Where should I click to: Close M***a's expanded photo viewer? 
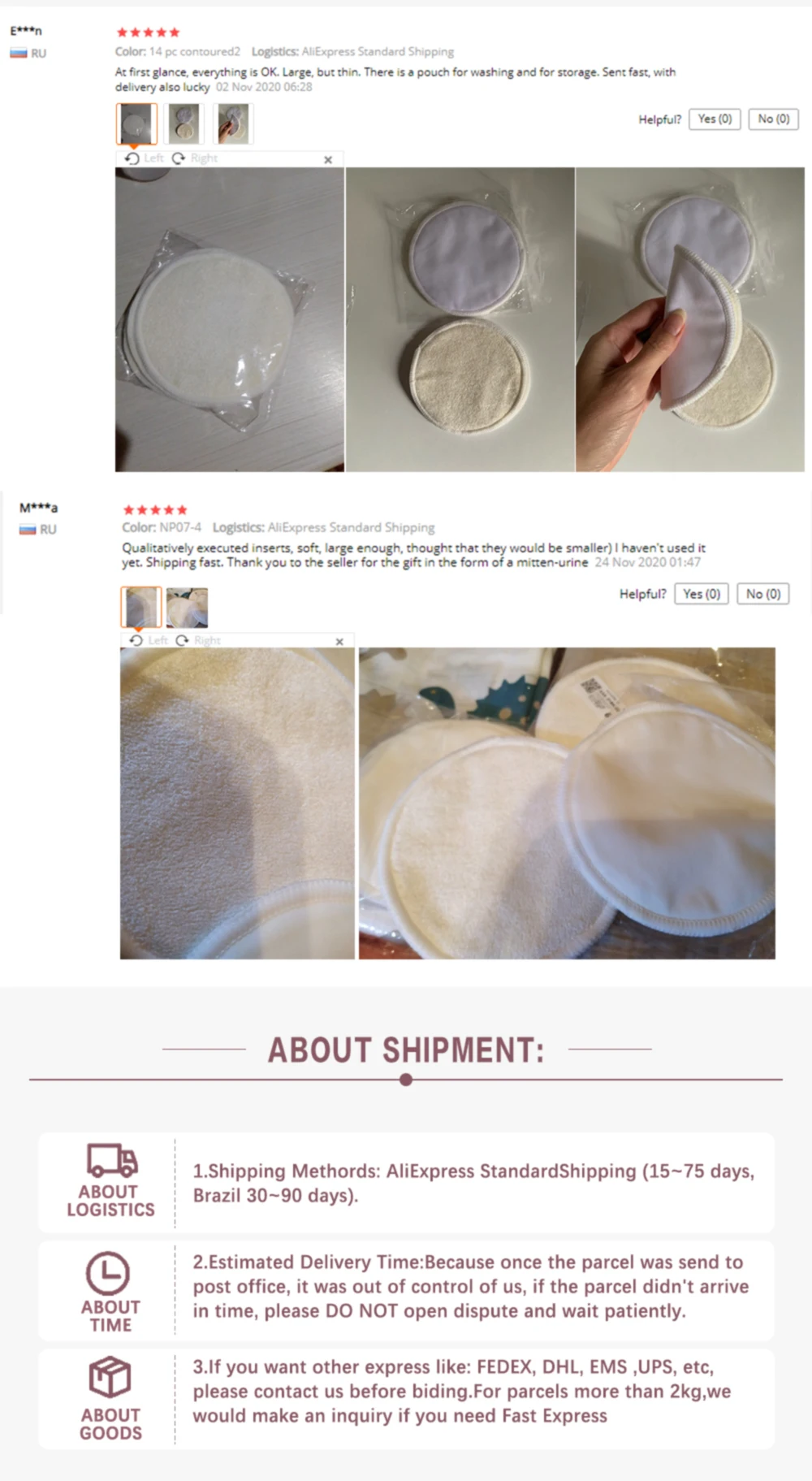(x=339, y=641)
